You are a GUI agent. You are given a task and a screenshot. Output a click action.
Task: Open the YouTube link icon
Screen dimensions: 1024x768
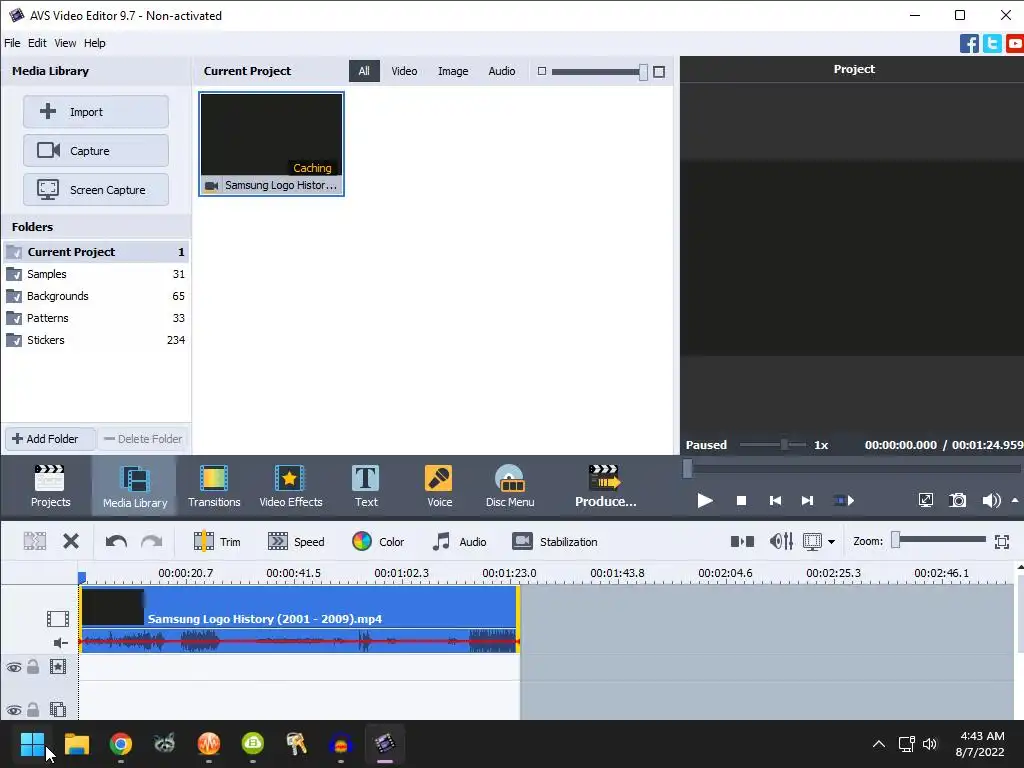[x=1015, y=44]
